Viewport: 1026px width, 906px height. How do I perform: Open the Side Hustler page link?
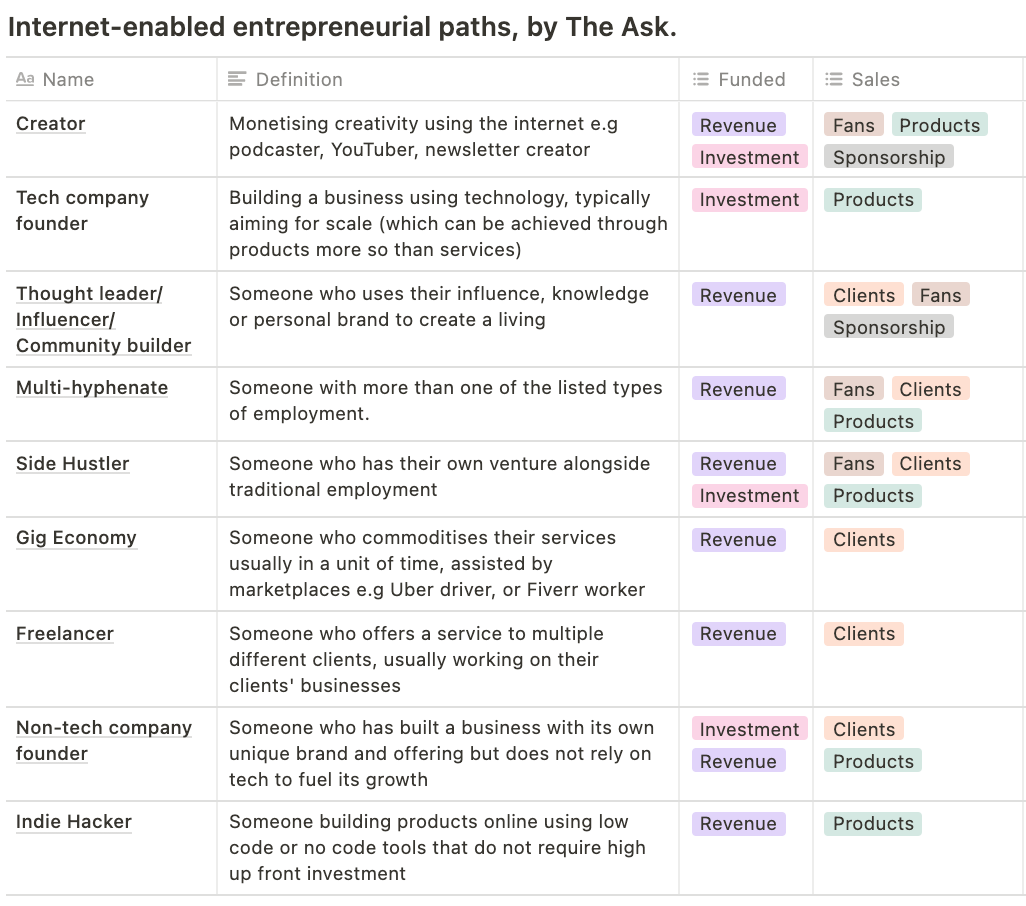pyautogui.click(x=72, y=463)
